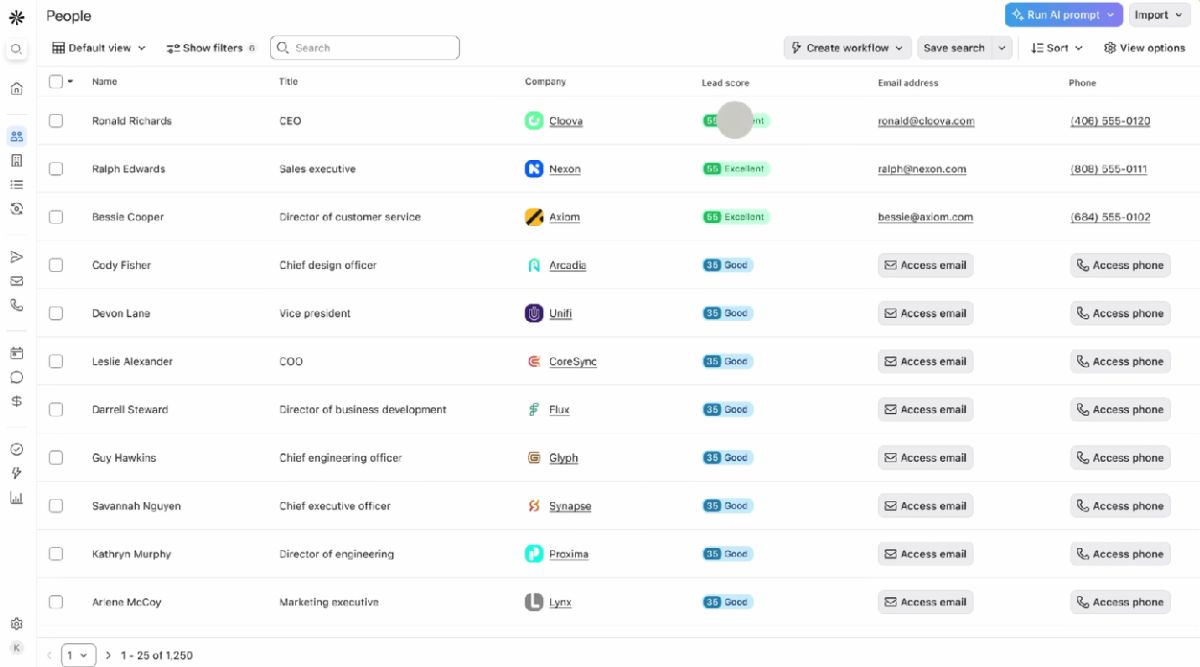1200x667 pixels.
Task: Click Show filters
Action: pyautogui.click(x=210, y=48)
